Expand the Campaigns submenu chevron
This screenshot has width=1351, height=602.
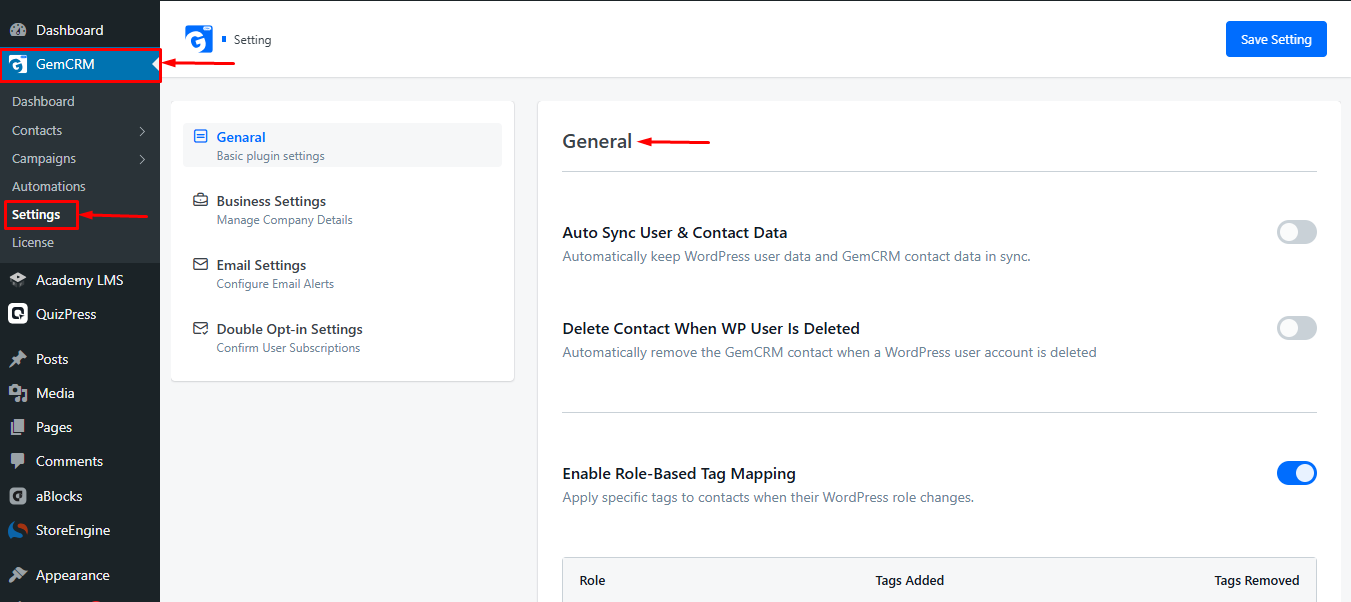pyautogui.click(x=142, y=159)
